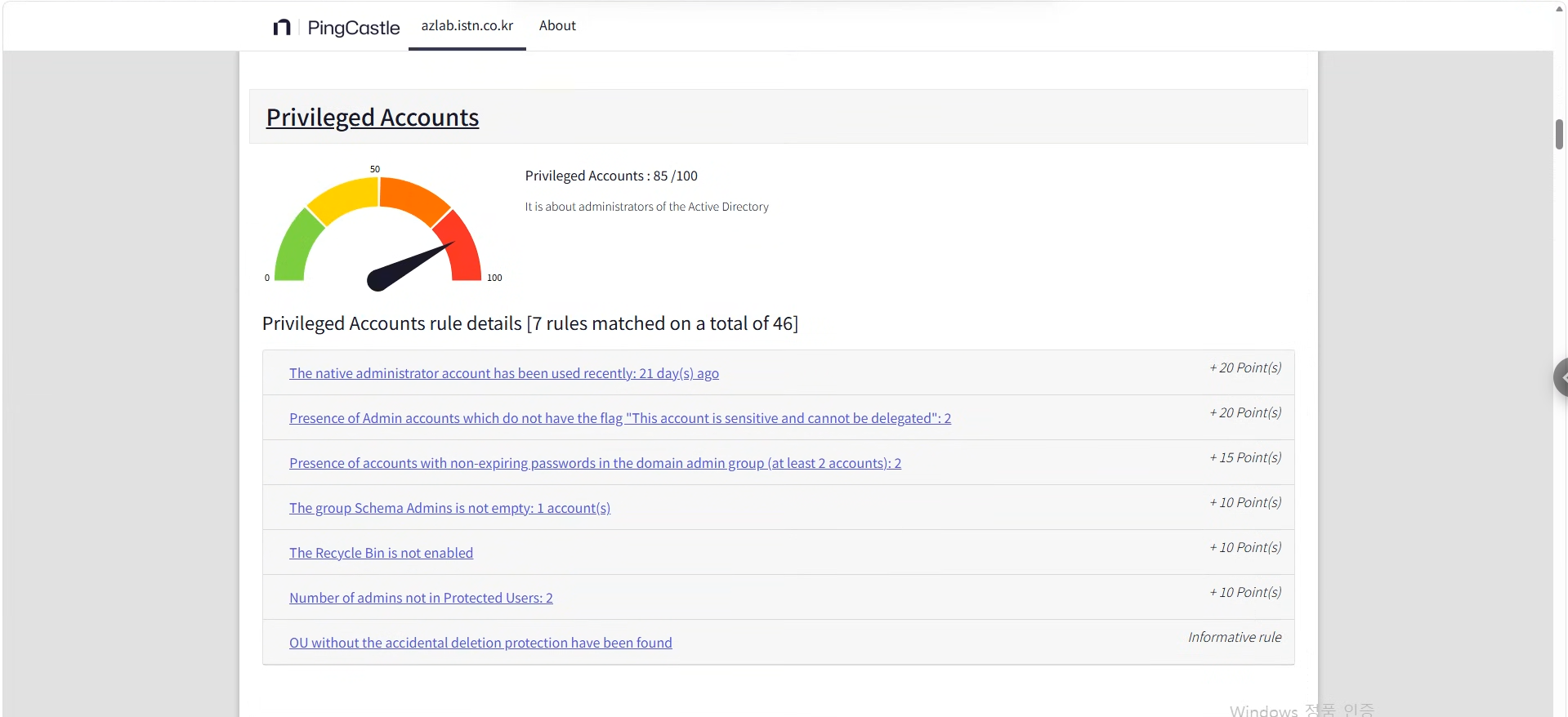Viewport: 1568px width, 717px height.
Task: Click '+ 10 Point(s)' on Protected Users row
Action: [1245, 592]
